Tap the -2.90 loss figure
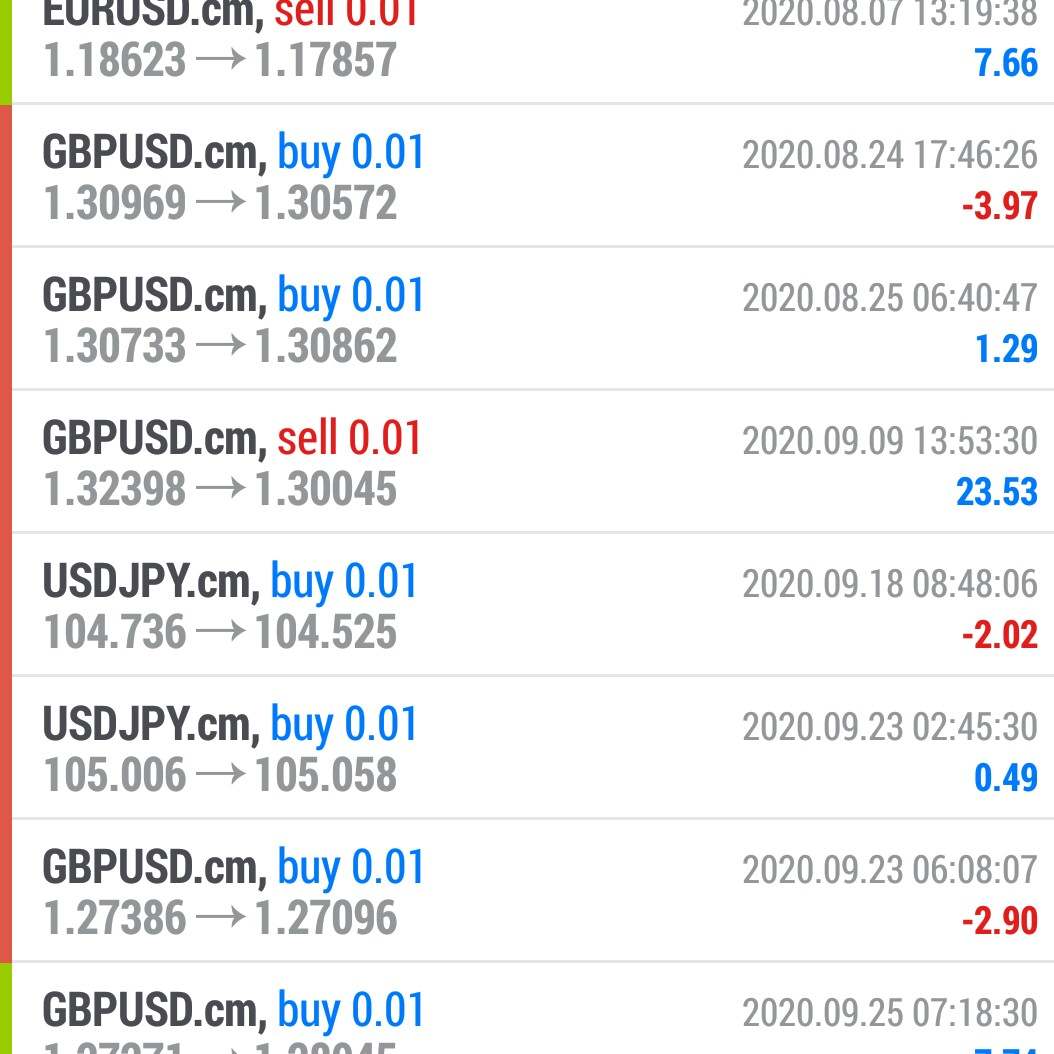 tap(1000, 921)
